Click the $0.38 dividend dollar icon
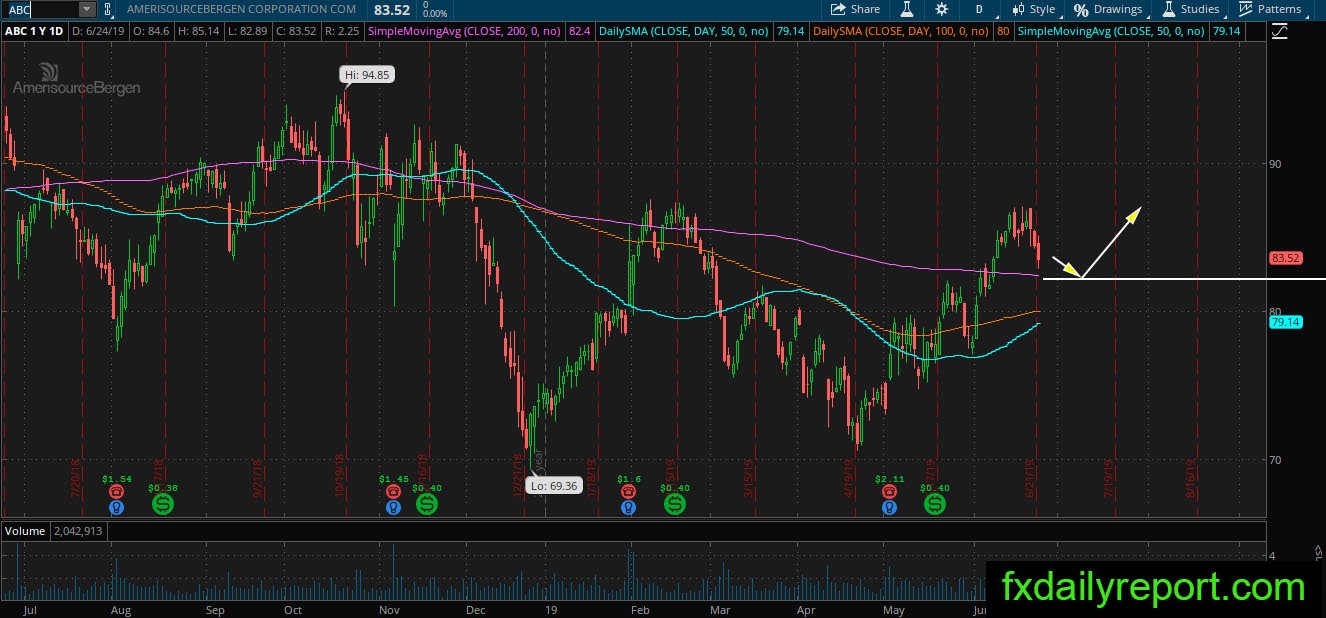The width and height of the screenshot is (1326, 618). pos(162,504)
